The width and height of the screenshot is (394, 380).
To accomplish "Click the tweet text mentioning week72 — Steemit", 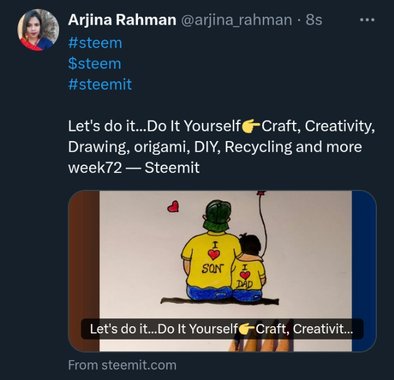I will tap(134, 167).
